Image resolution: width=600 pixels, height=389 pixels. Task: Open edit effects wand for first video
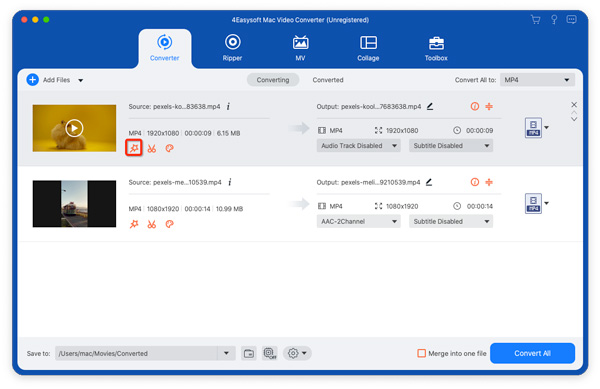coord(134,148)
